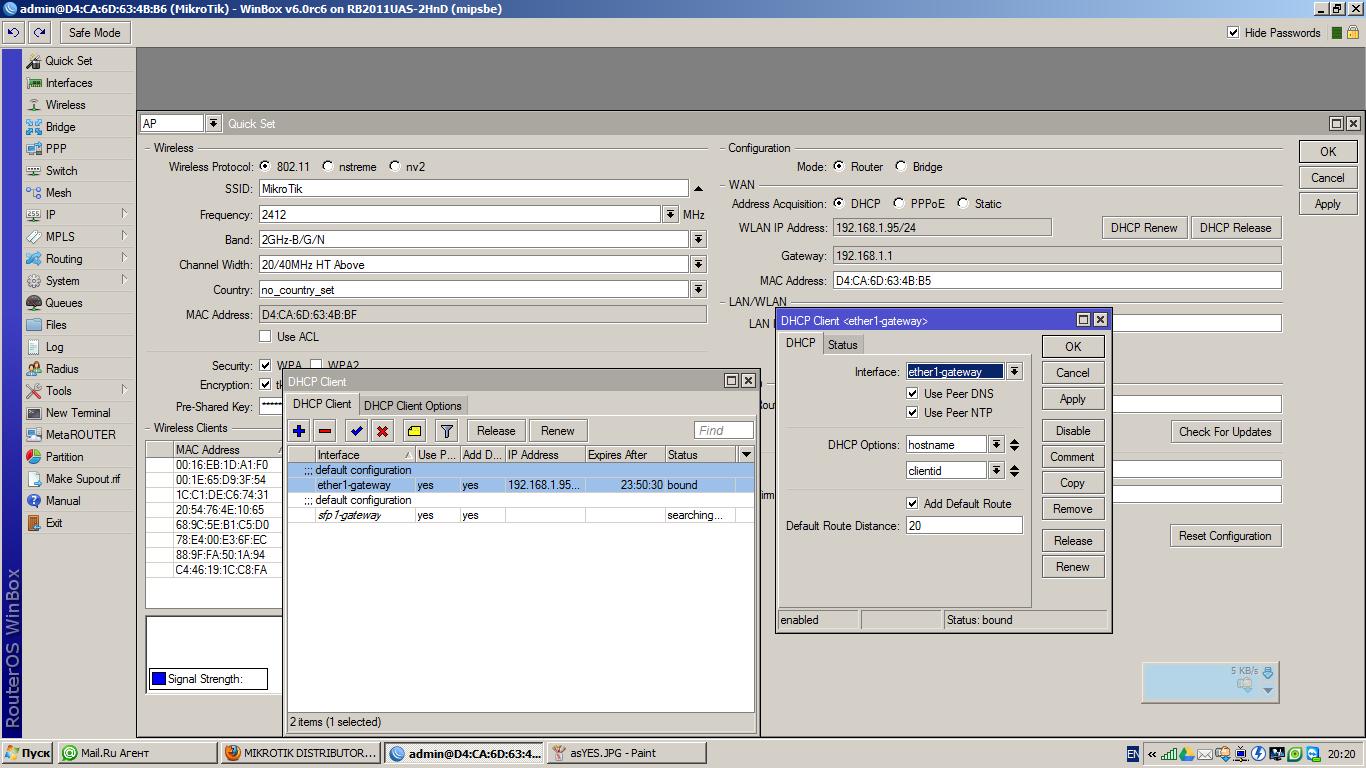Switch to the DHCP Client Options tab
Screen dimensions: 1366x768
(413, 406)
